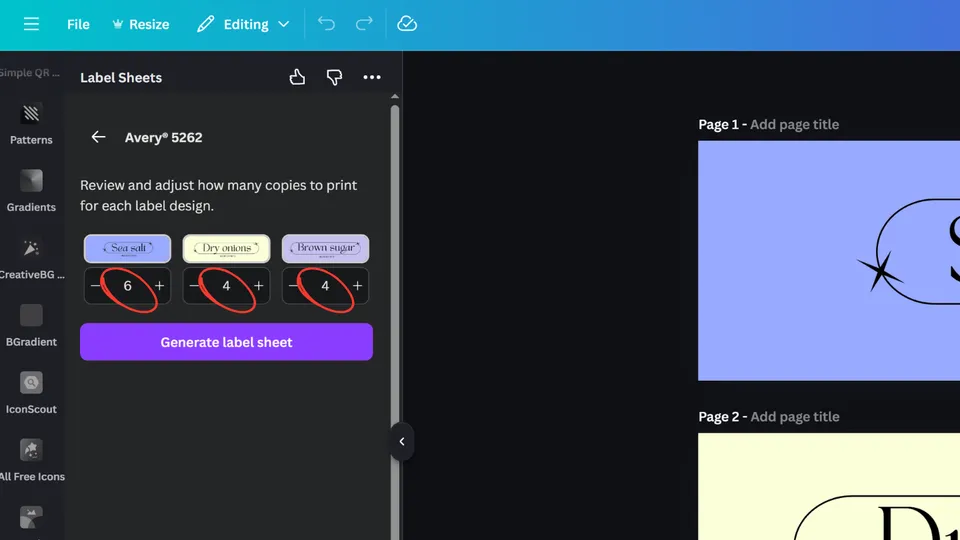Expand the Editing mode dropdown
The image size is (960, 540).
point(243,24)
